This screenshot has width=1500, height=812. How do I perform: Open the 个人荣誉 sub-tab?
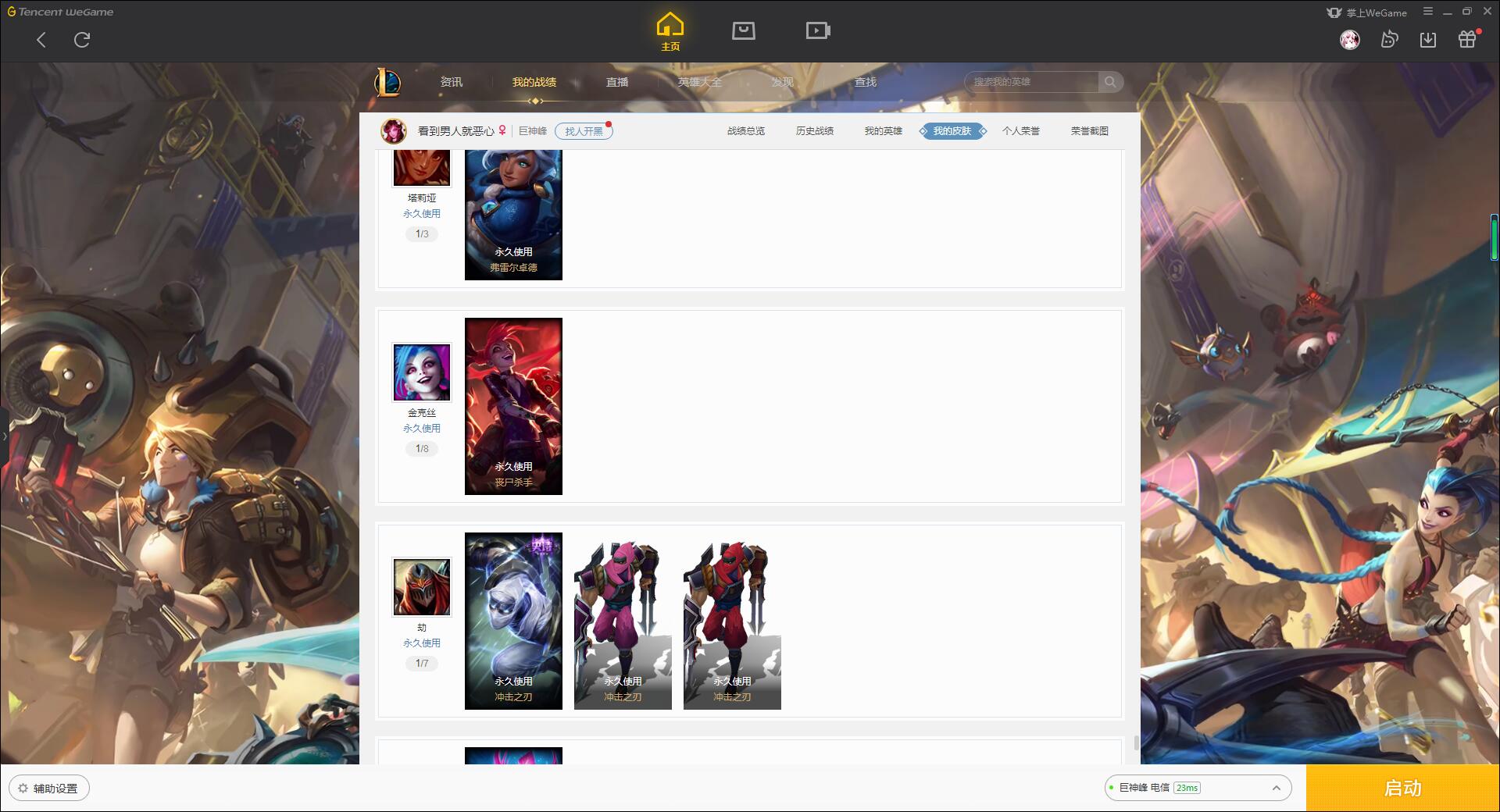click(1021, 131)
